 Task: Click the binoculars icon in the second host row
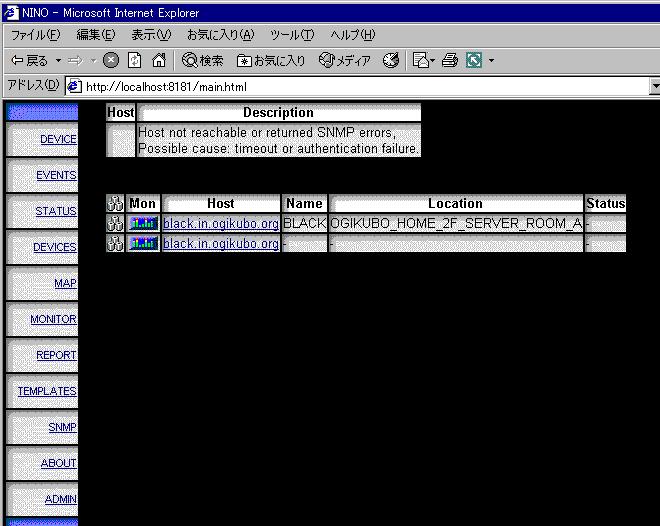(x=115, y=244)
